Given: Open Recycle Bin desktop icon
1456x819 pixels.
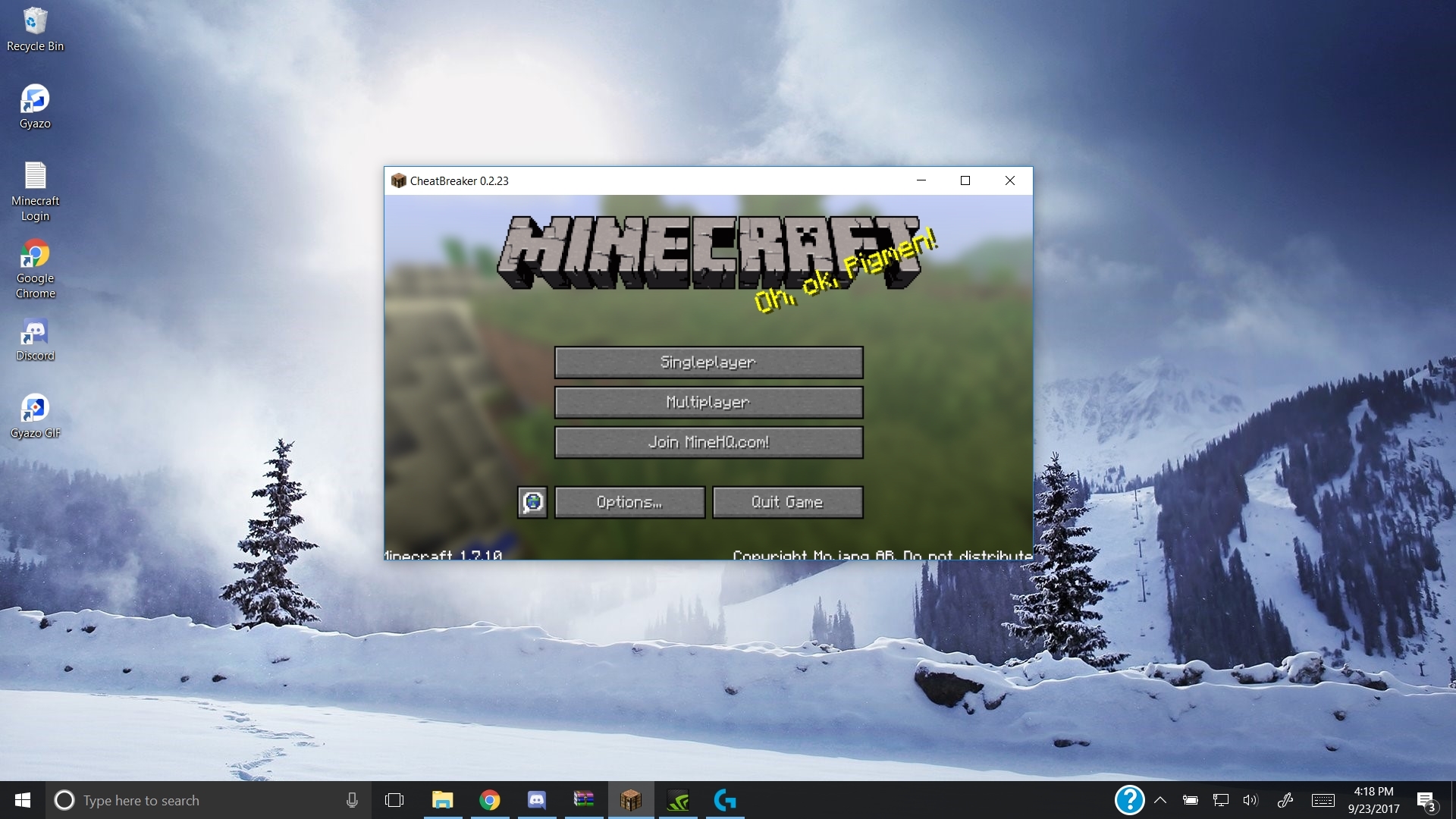Looking at the screenshot, I should [35, 30].
